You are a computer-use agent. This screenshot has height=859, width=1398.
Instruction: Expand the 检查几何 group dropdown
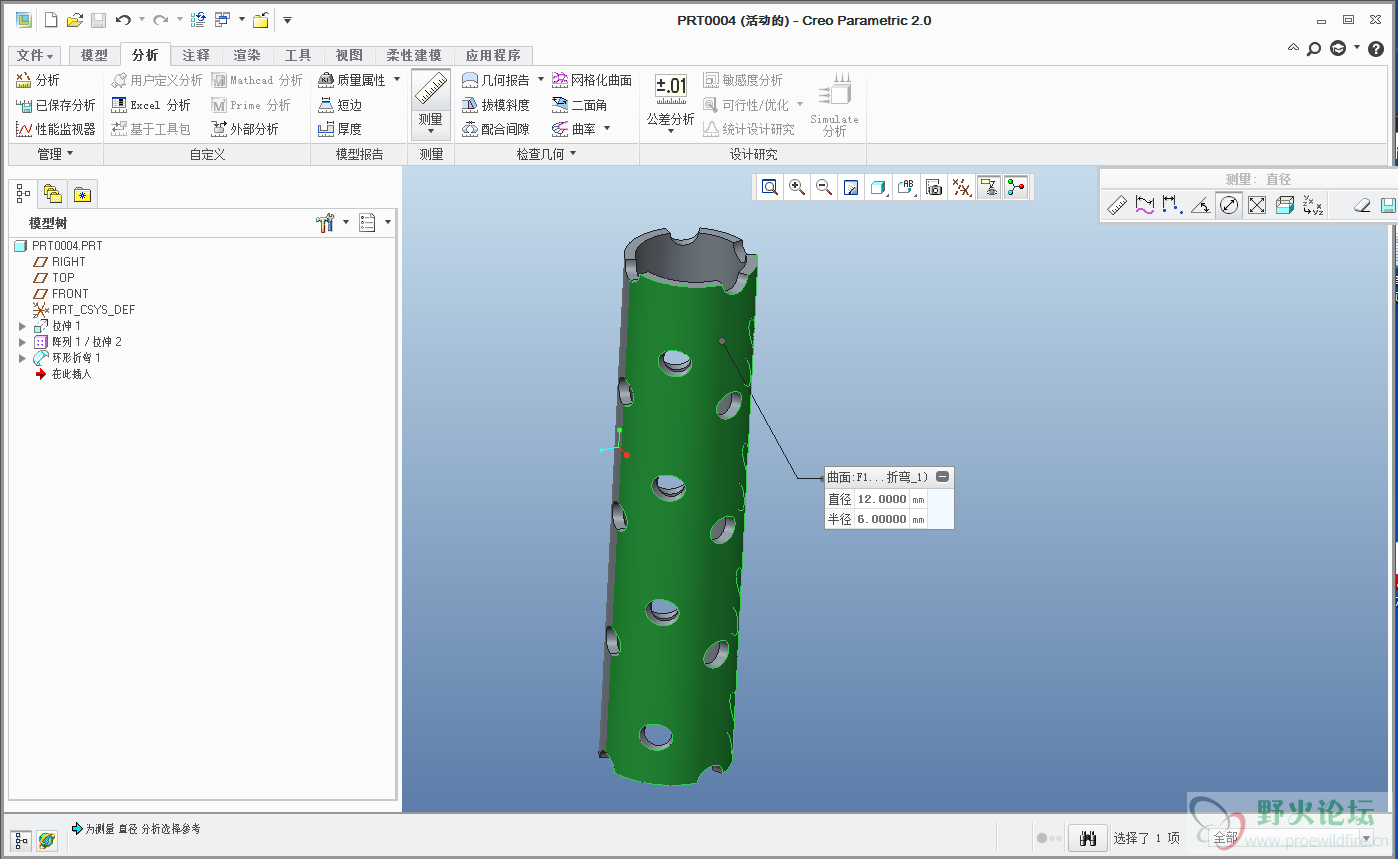pos(546,154)
